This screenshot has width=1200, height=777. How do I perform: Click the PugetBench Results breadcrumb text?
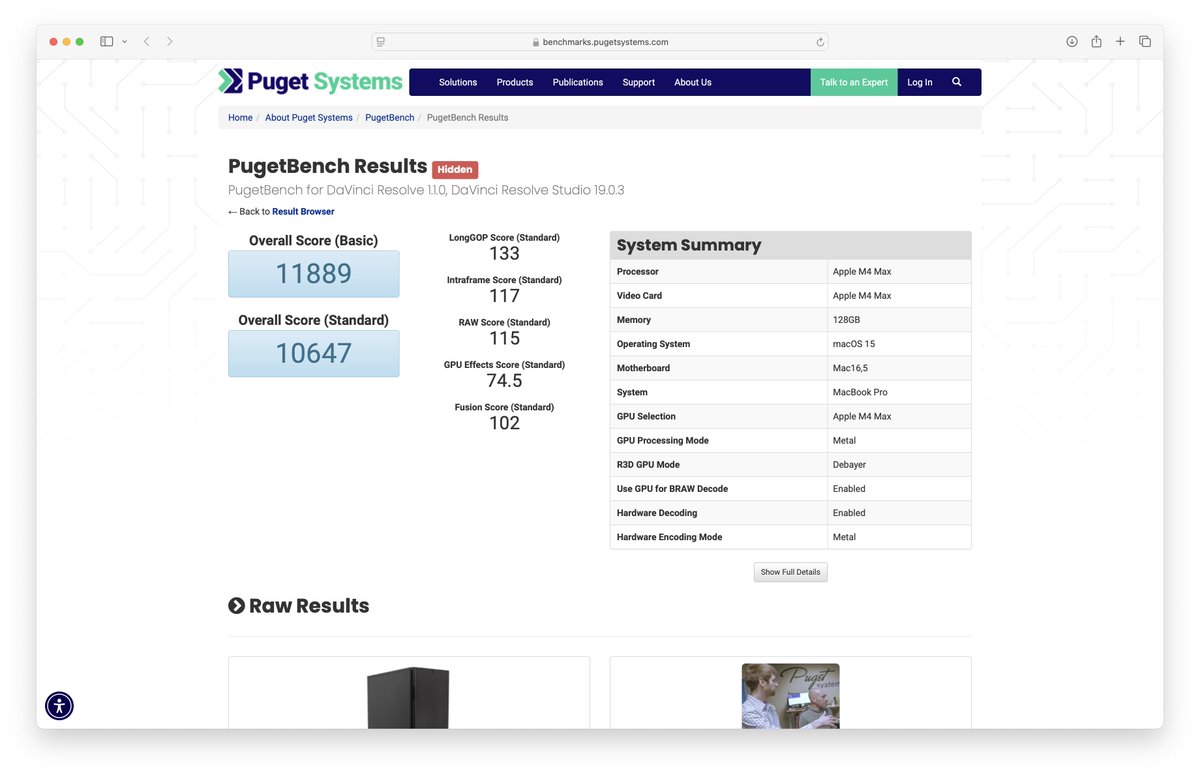[x=467, y=118]
